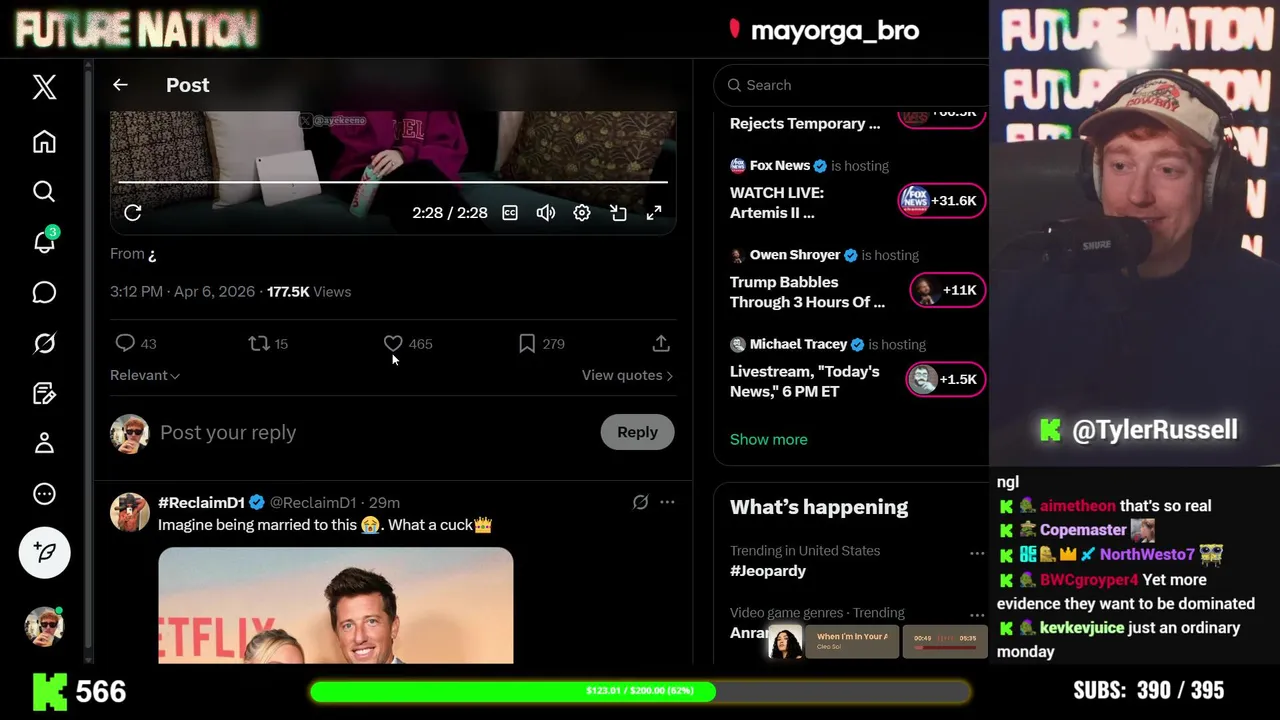Open the Relevant sort dropdown
1280x720 pixels.
point(145,375)
